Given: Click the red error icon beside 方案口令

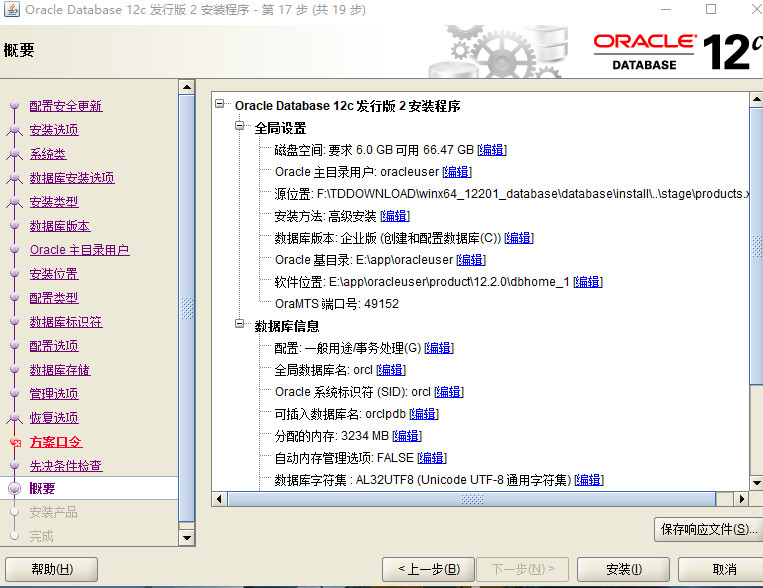Looking at the screenshot, I should pos(16,442).
